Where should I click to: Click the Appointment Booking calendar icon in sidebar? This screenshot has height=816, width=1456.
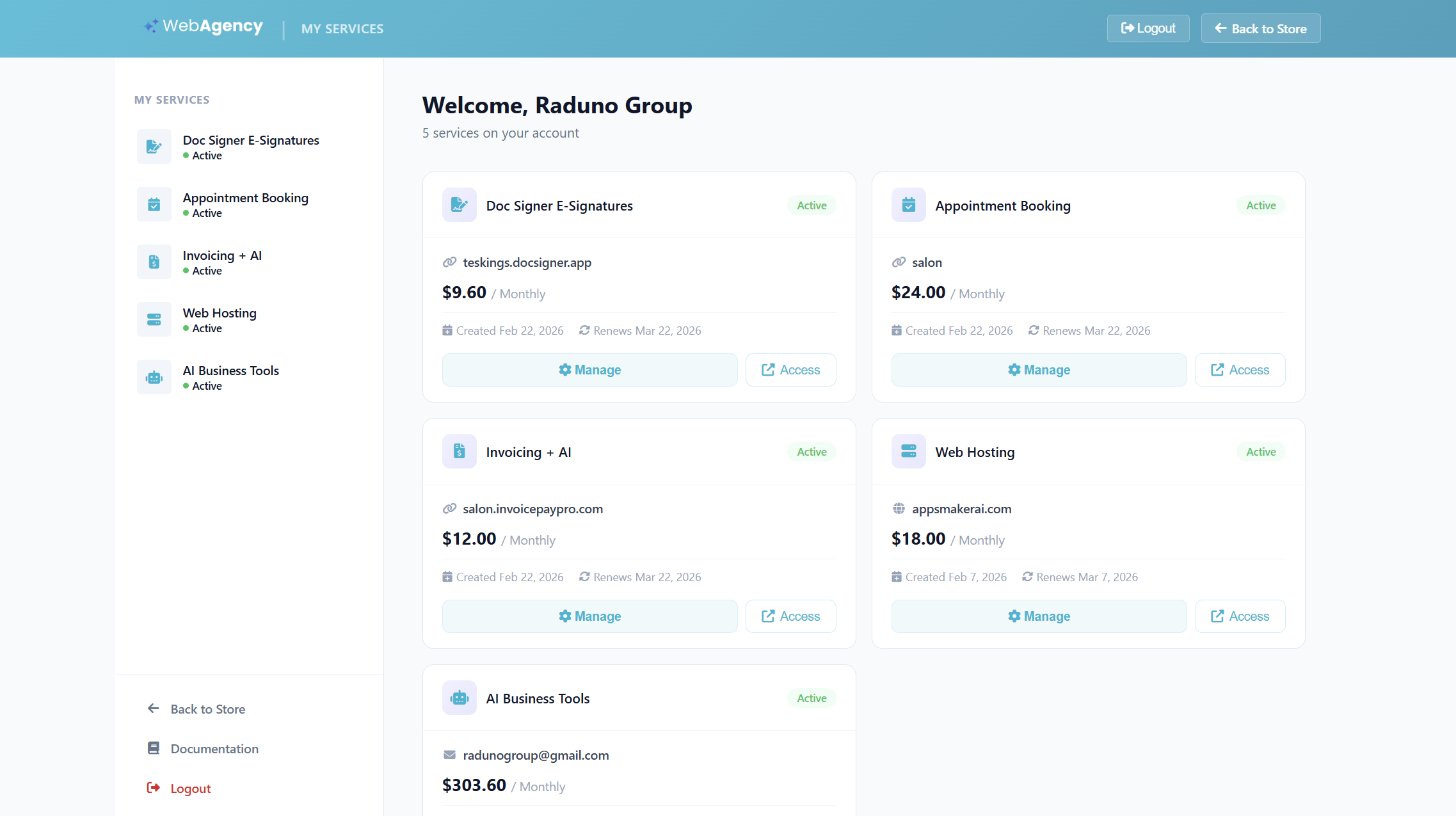154,204
